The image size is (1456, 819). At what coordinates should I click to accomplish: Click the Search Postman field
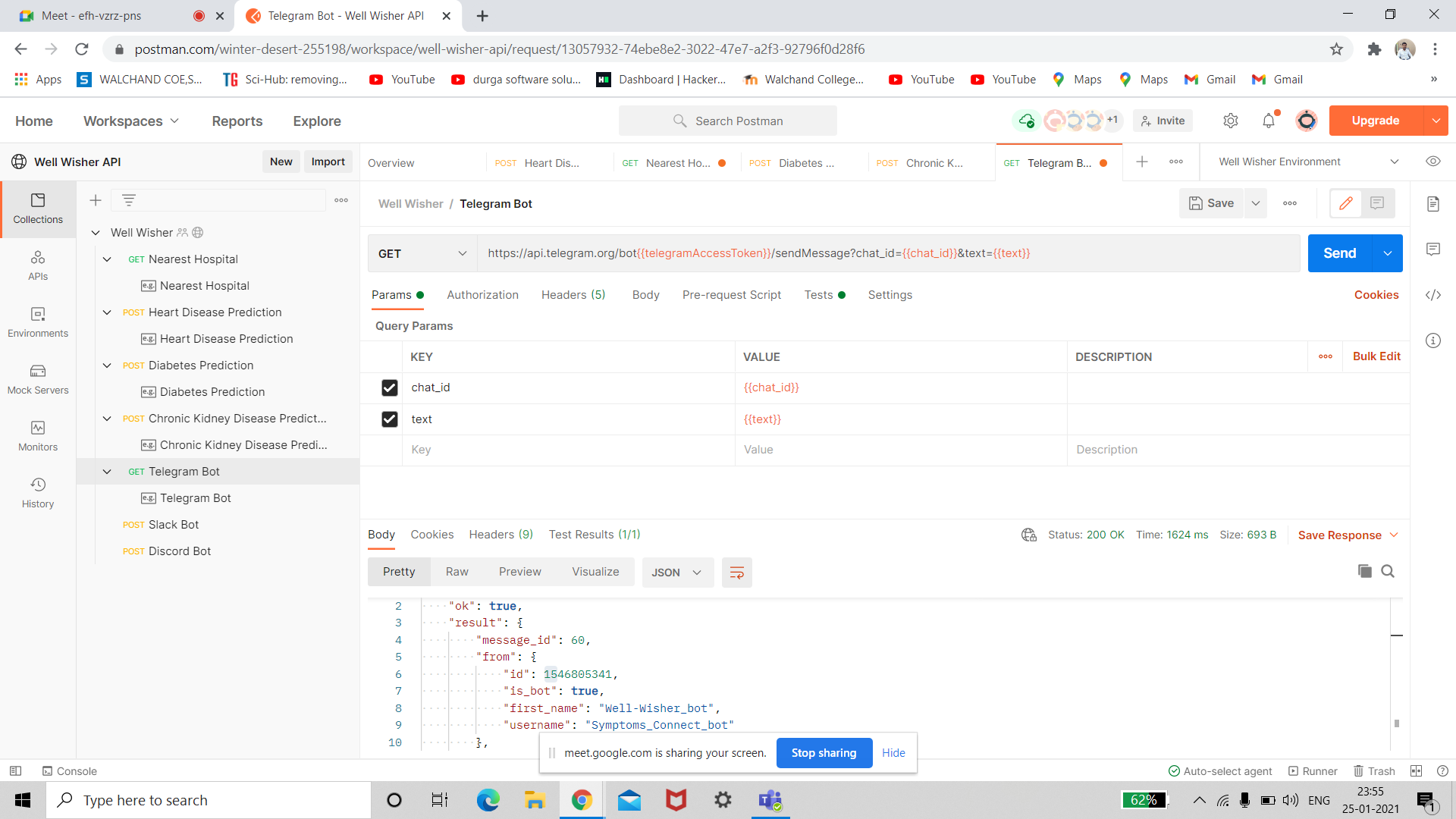click(728, 121)
